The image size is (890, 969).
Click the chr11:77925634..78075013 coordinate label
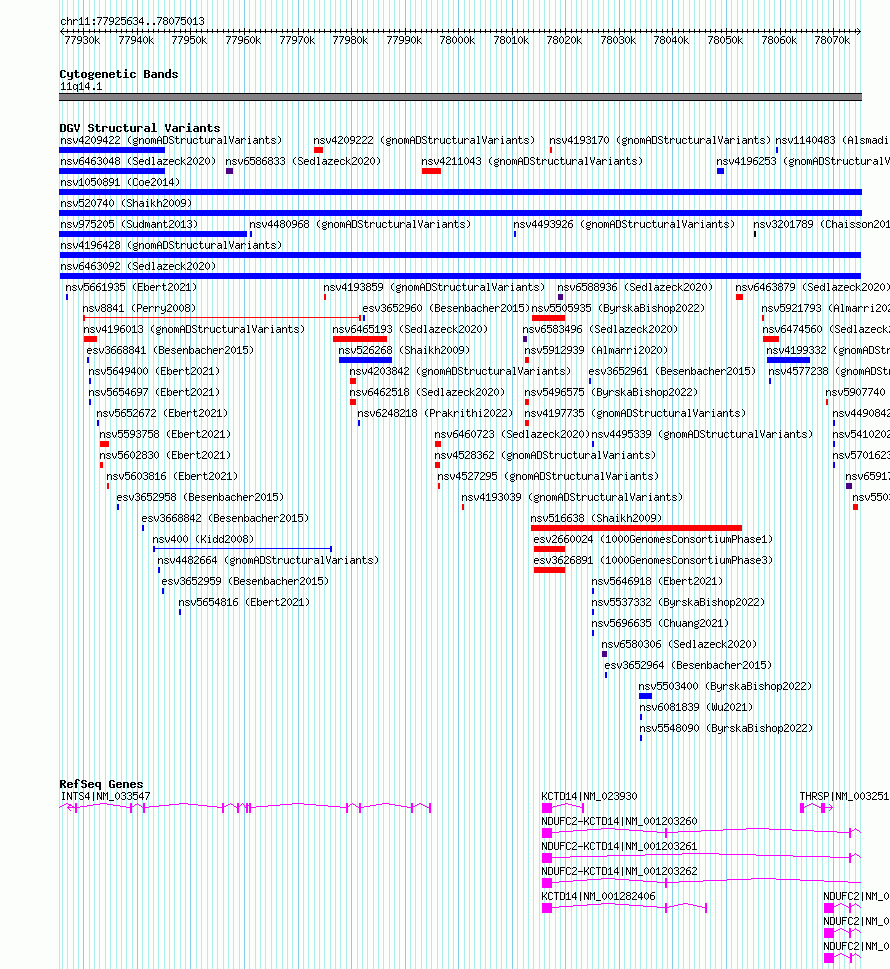tap(132, 21)
